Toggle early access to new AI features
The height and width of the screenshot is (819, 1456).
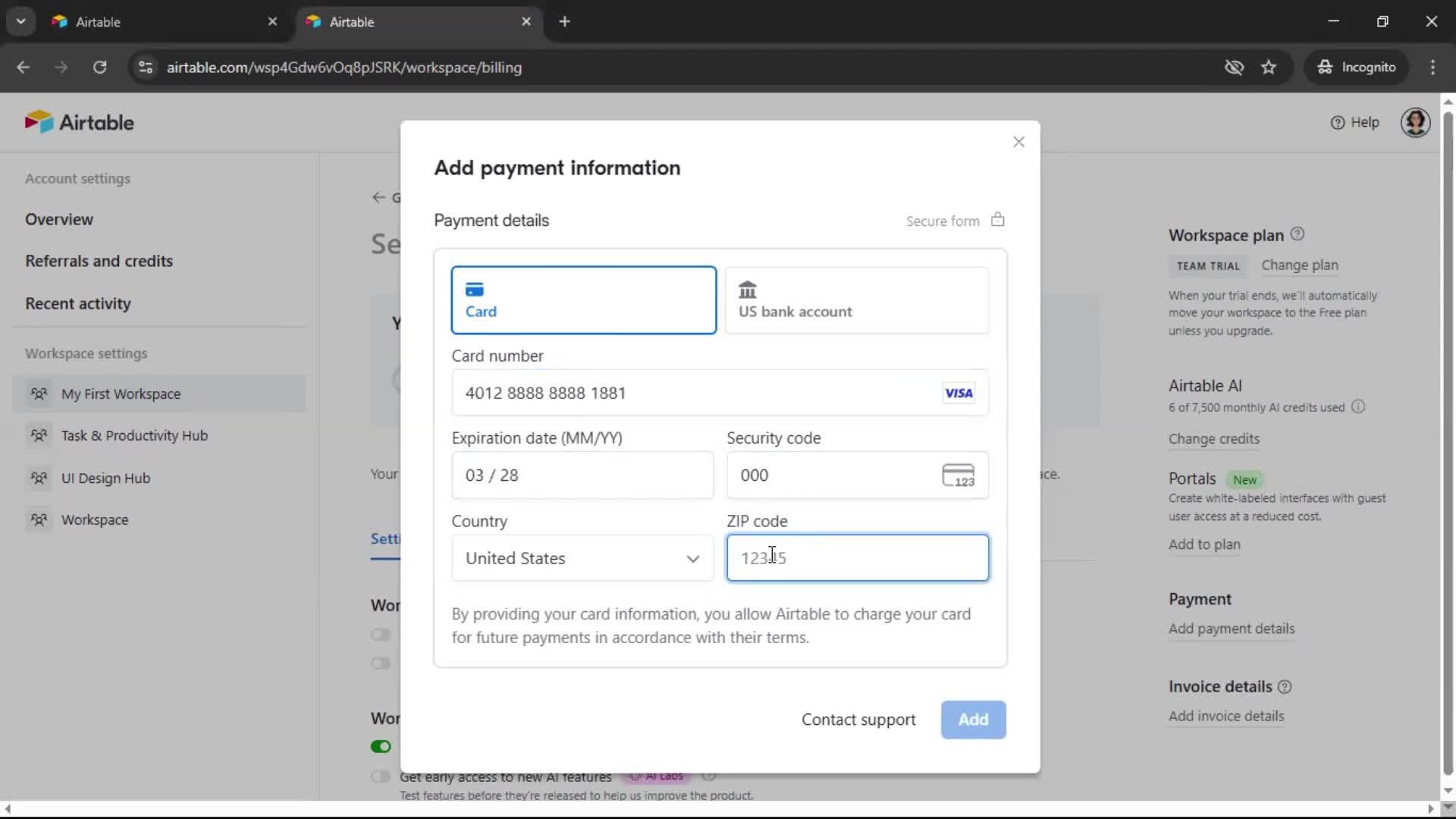pyautogui.click(x=381, y=777)
